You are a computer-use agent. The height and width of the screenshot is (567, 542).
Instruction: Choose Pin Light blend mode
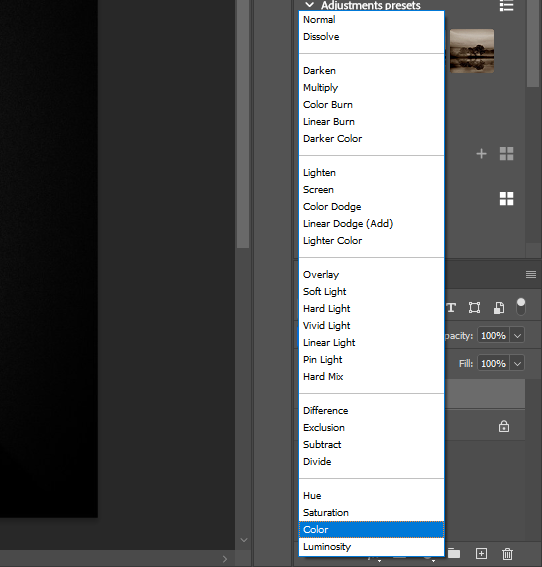(371, 359)
